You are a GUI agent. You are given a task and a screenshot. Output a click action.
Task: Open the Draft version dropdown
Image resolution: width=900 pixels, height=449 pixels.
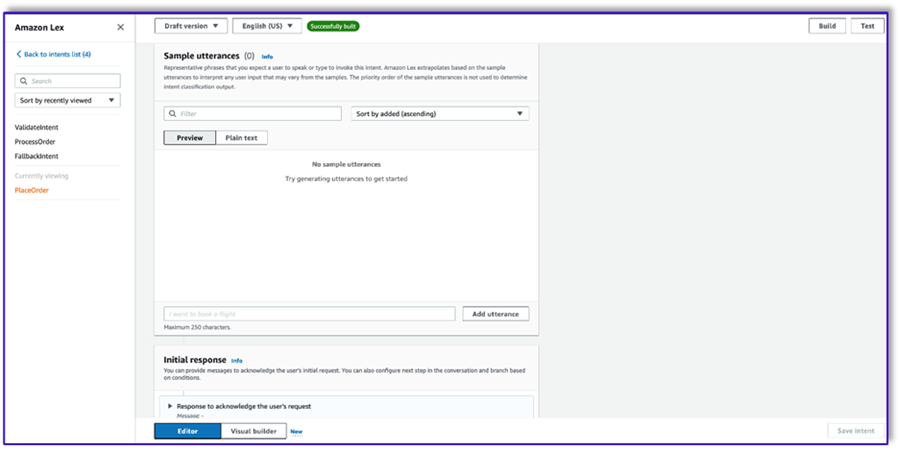tap(191, 26)
